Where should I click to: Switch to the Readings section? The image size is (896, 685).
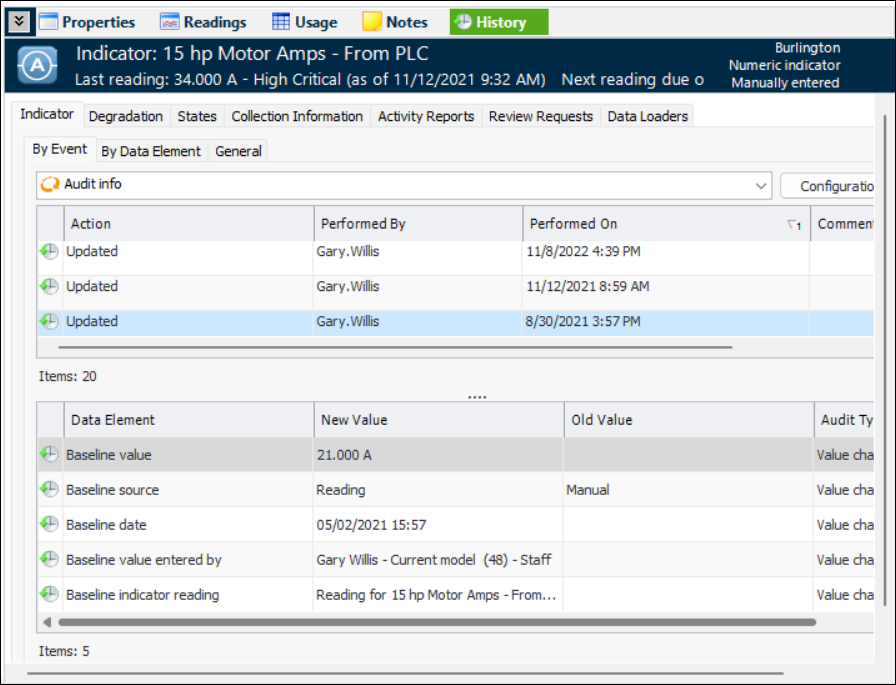204,22
